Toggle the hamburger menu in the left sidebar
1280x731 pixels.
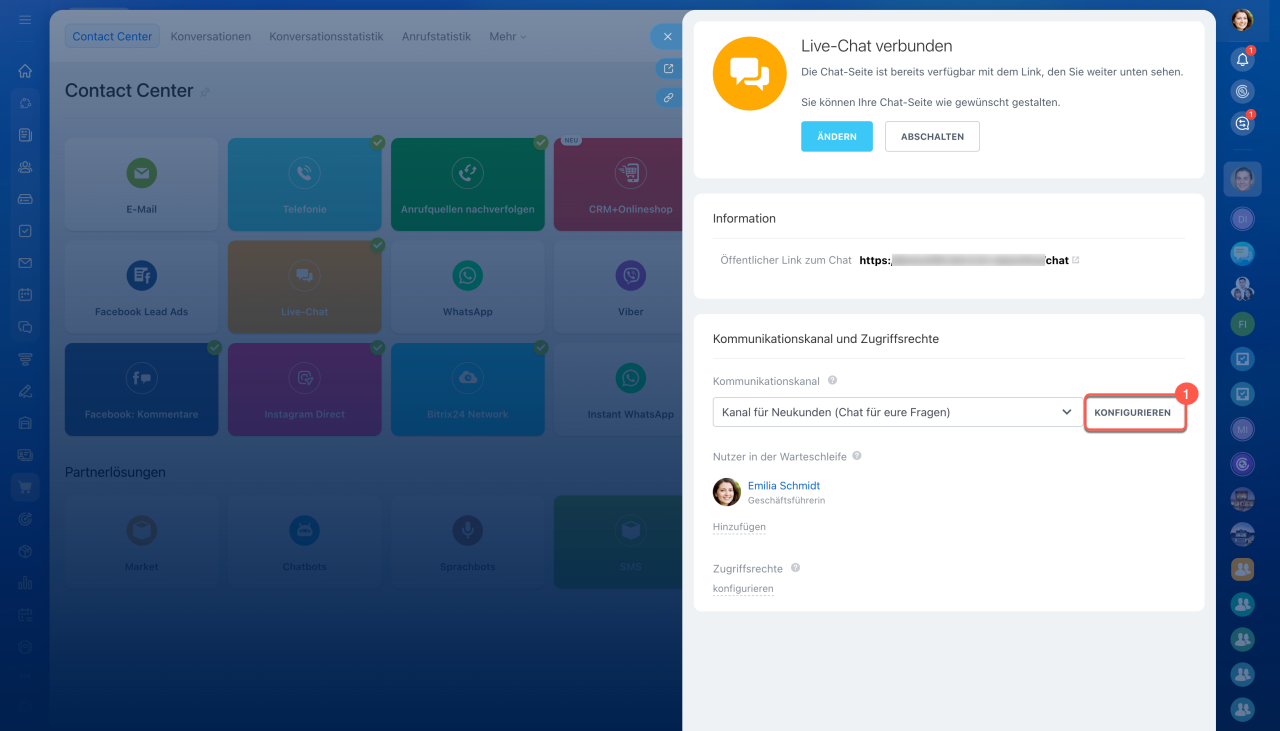tap(25, 20)
